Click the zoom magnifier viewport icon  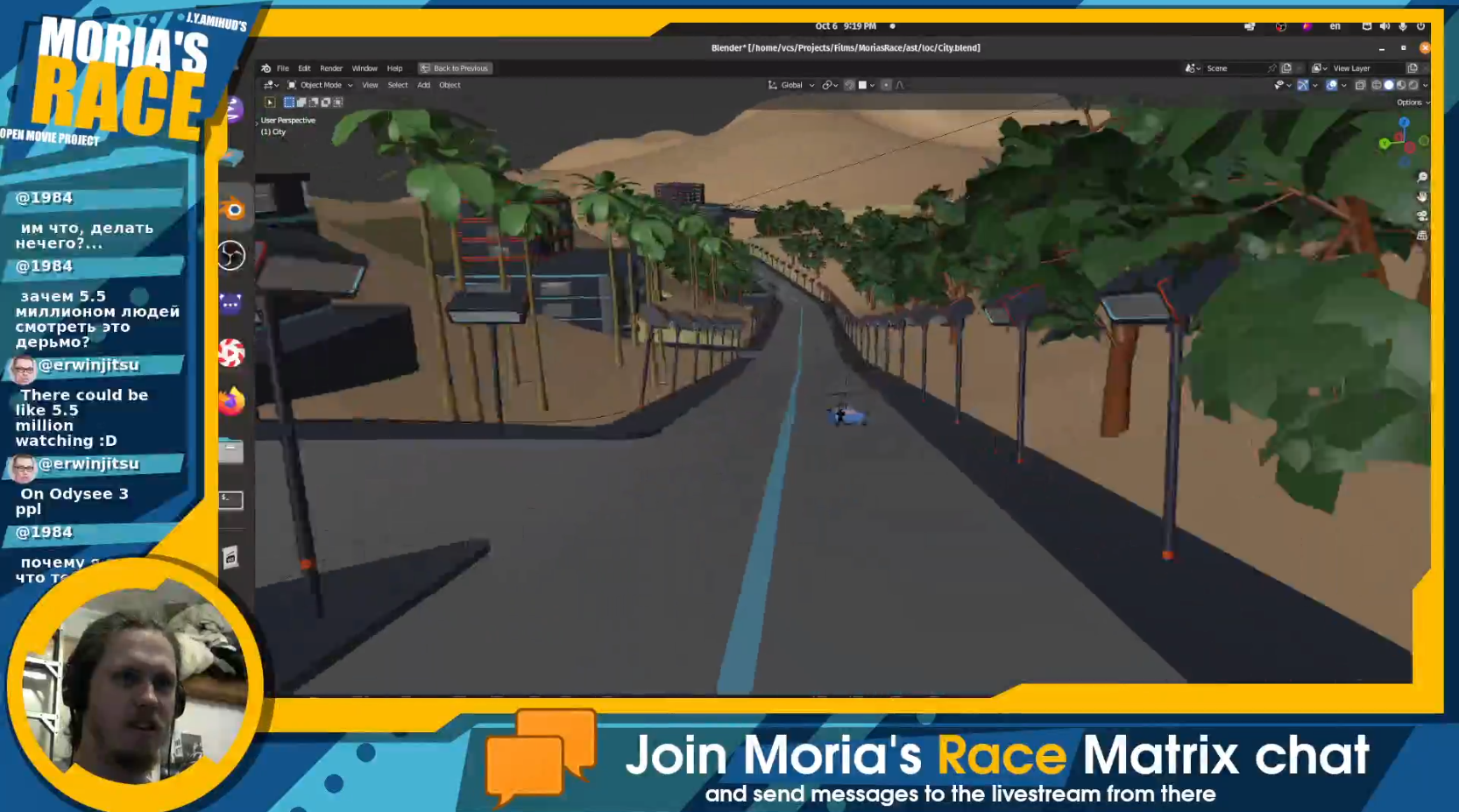tap(1422, 177)
